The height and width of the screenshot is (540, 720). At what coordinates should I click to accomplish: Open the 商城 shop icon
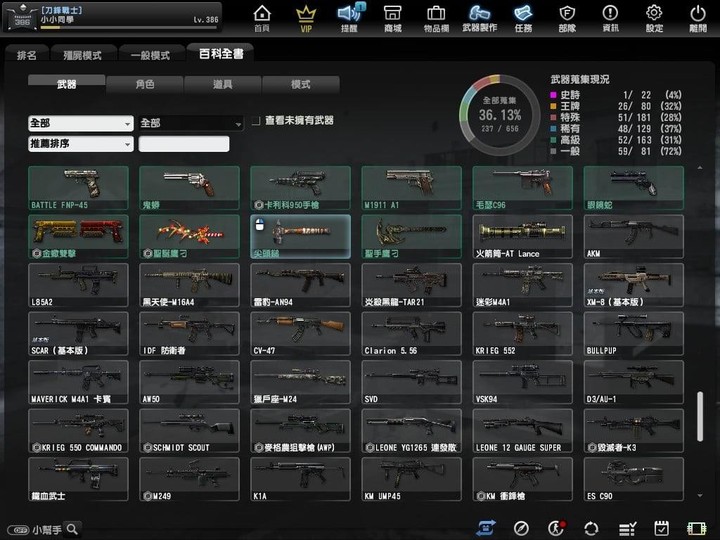click(392, 17)
